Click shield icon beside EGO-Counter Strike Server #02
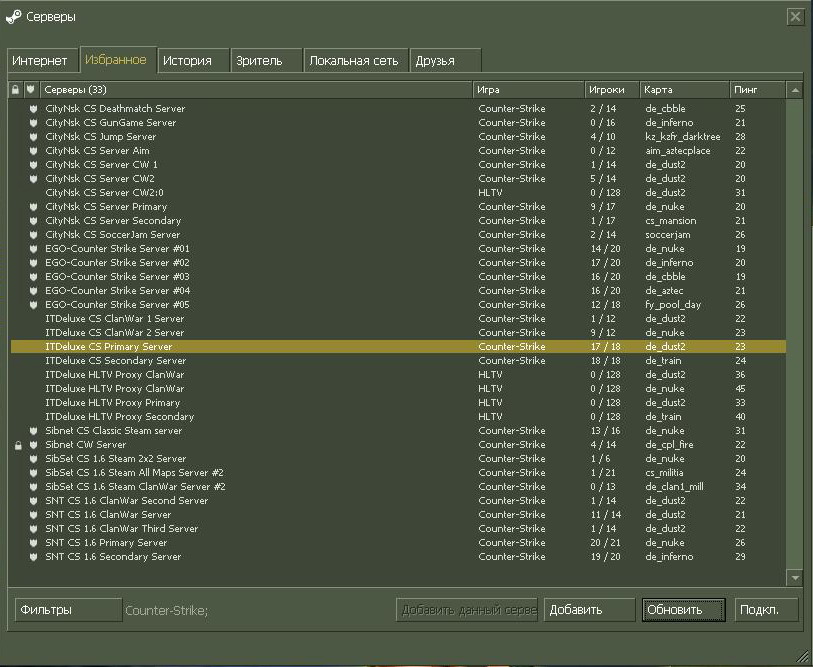This screenshot has height=667, width=813. 34,263
